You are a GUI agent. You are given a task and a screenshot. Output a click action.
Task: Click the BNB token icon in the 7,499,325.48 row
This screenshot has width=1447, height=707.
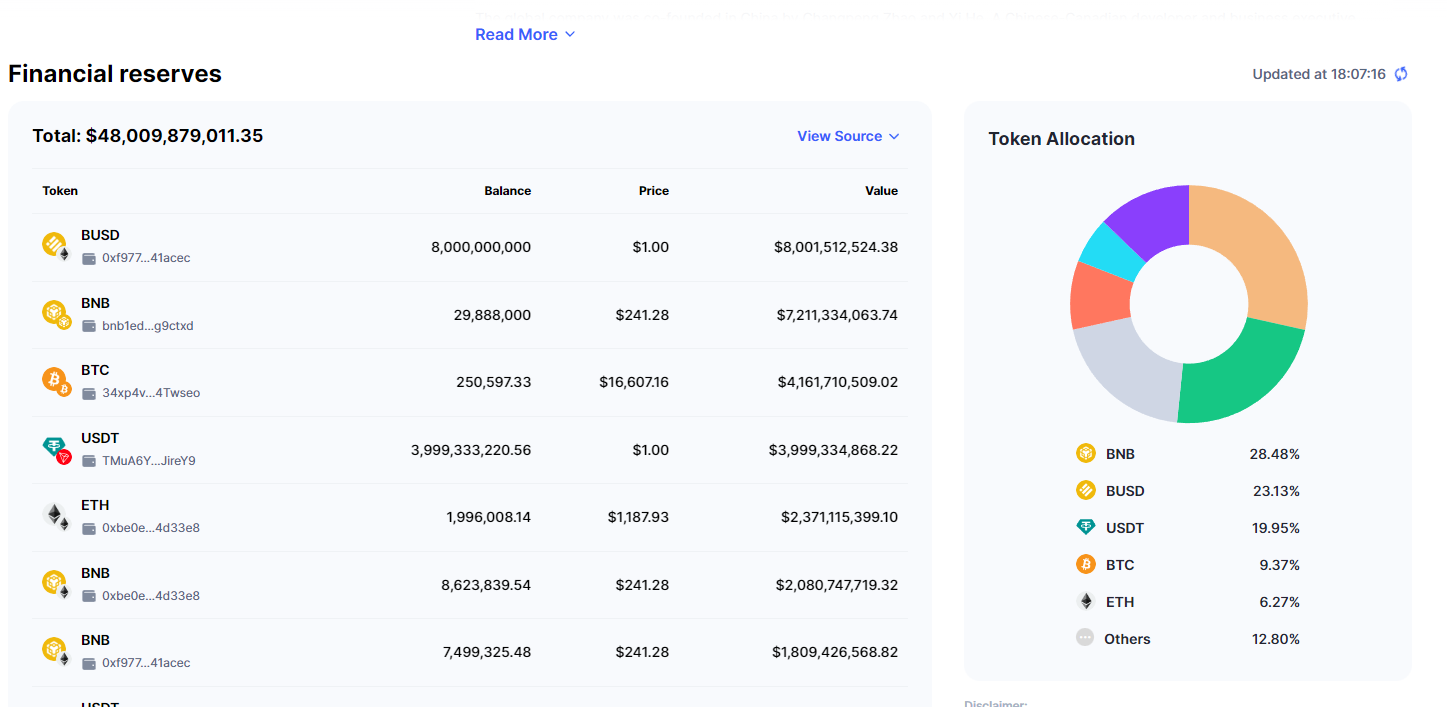56,651
